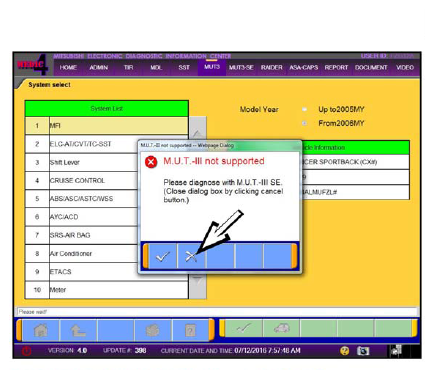
Task: Click the red error icon in the dialog
Action: (x=151, y=162)
